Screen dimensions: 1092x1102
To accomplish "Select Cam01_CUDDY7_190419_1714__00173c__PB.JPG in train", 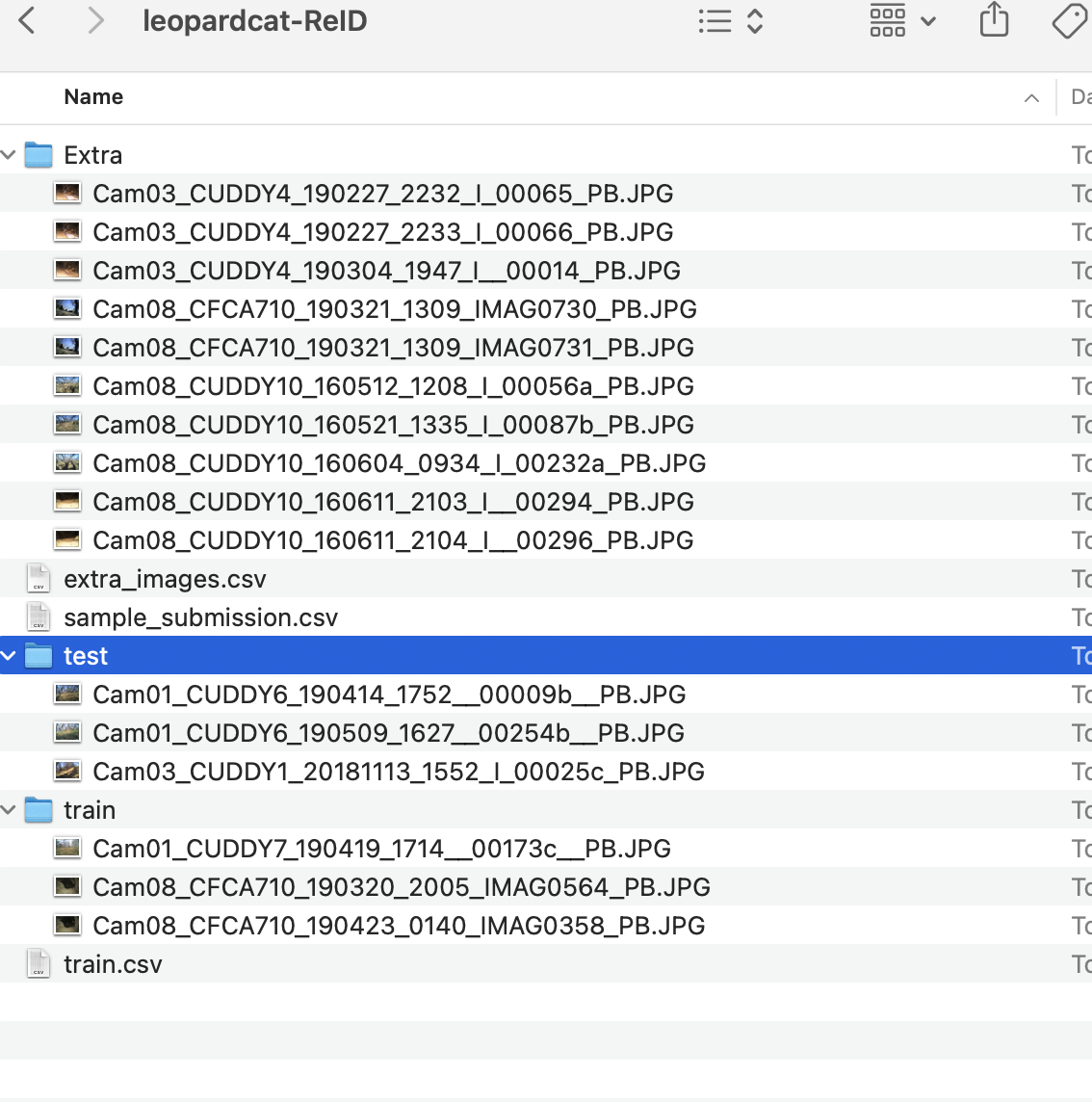I will pos(380,849).
